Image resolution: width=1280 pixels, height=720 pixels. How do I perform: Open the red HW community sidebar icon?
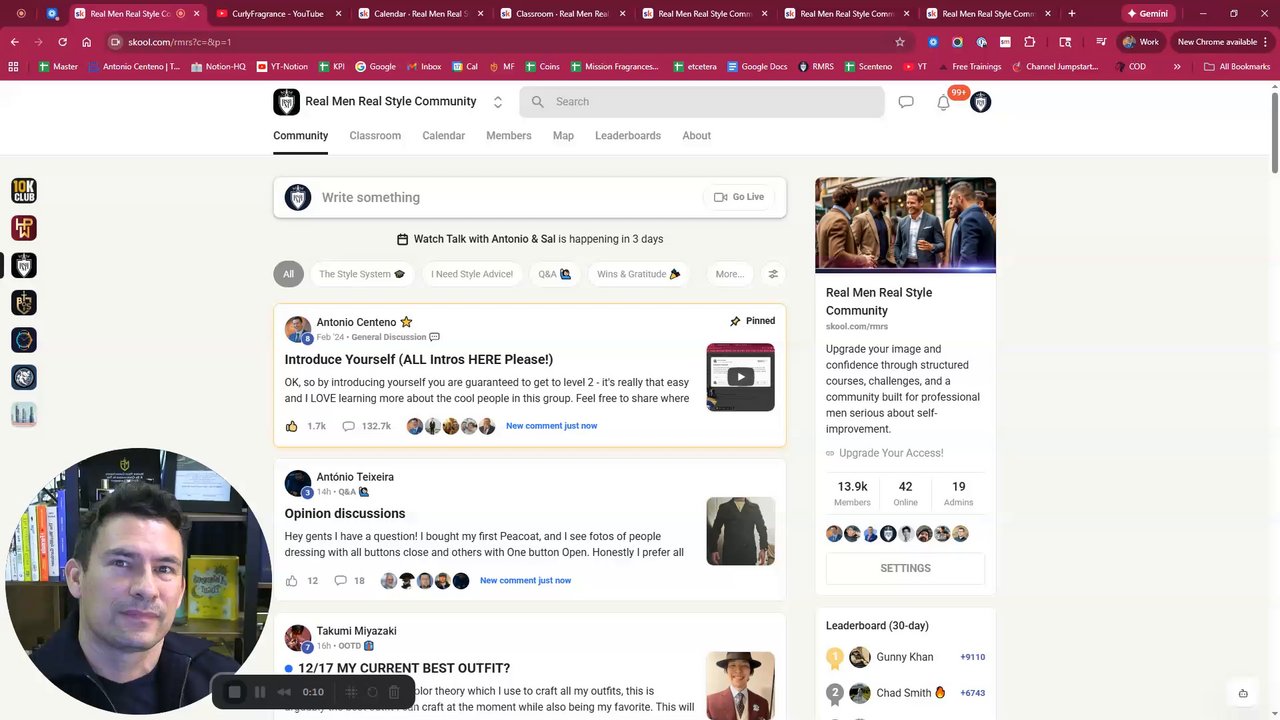[x=24, y=228]
